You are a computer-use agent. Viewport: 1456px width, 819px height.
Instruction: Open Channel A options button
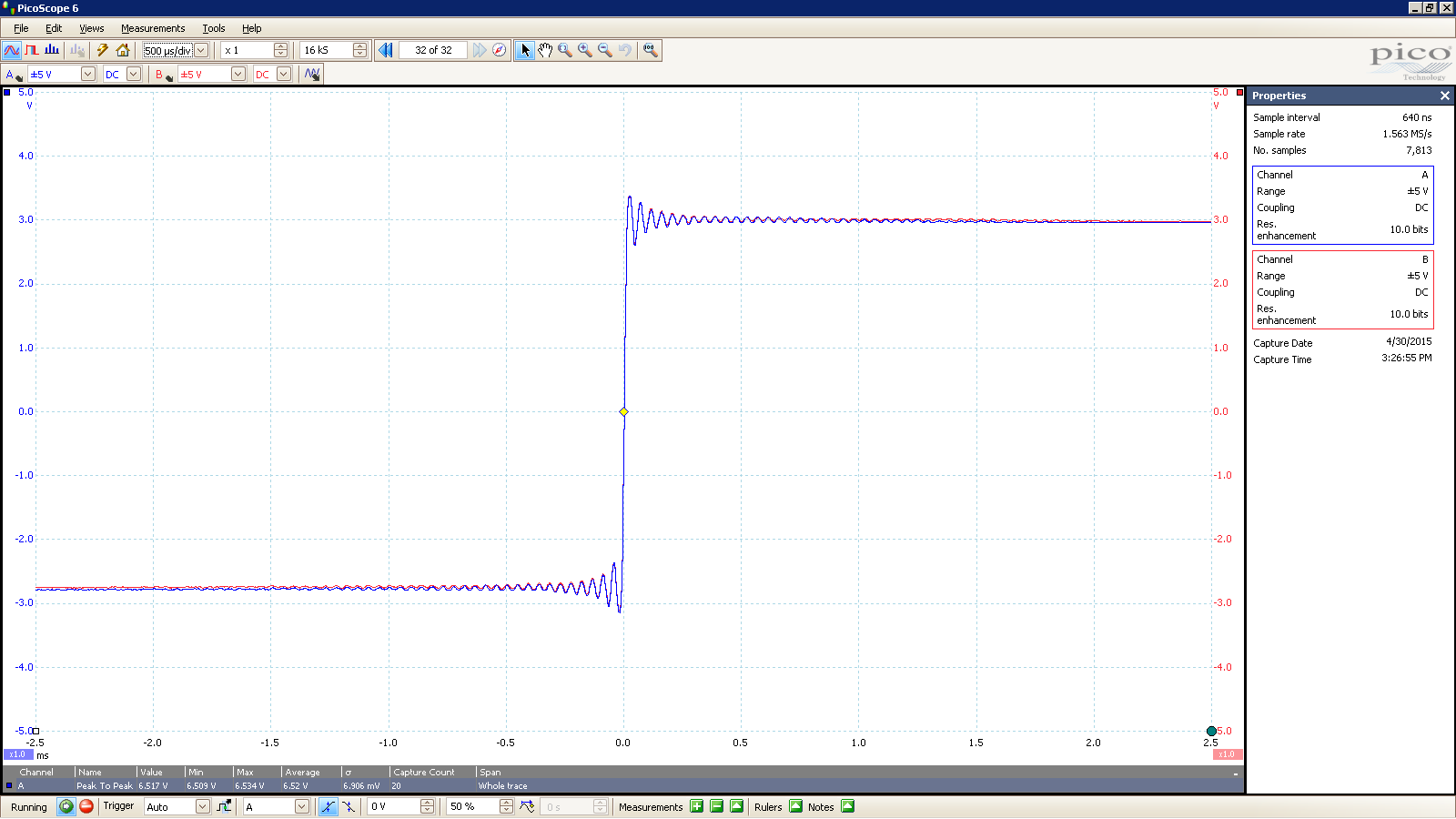click(x=14, y=75)
